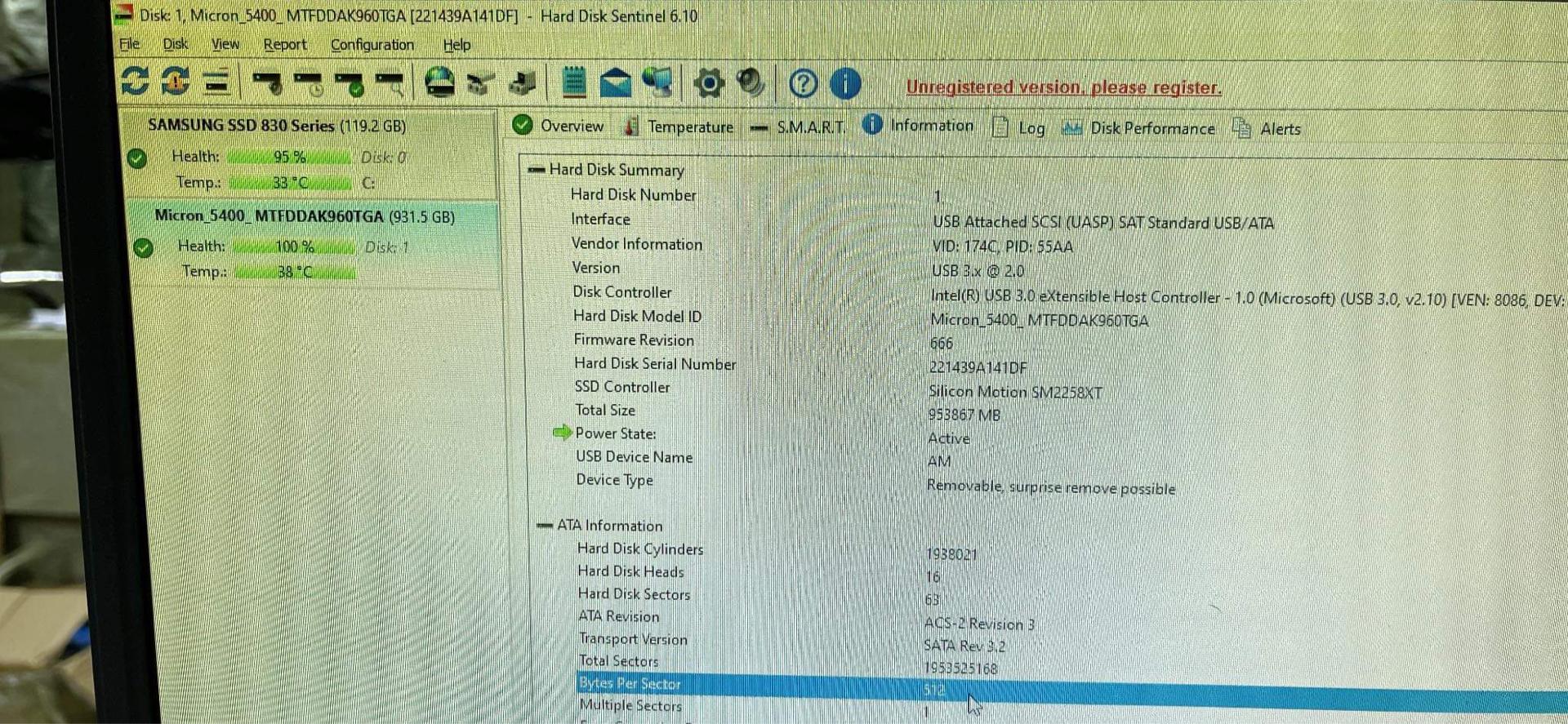Open the Help menu
The image size is (1568, 724).
click(457, 45)
